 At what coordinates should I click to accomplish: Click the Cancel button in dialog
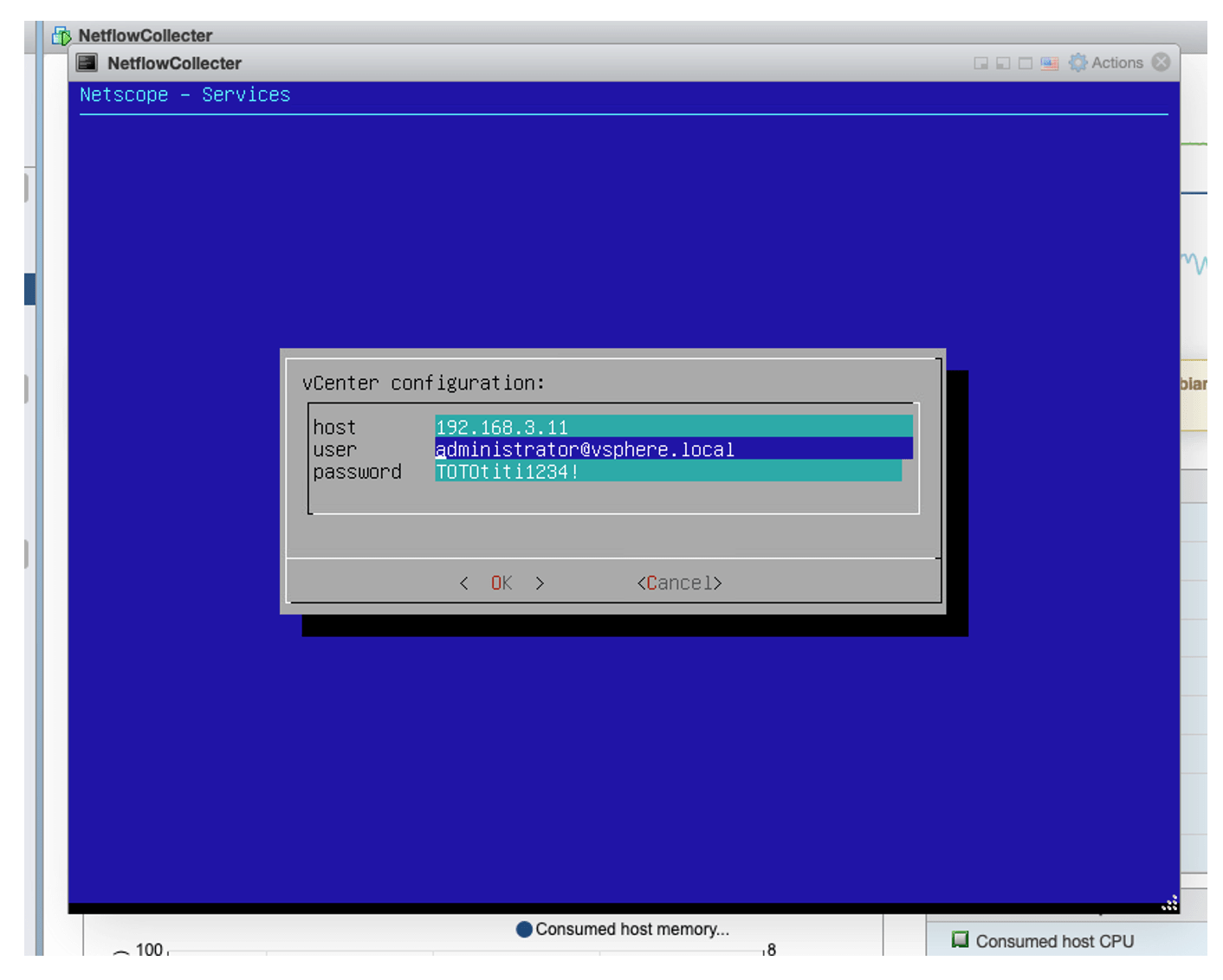[679, 583]
